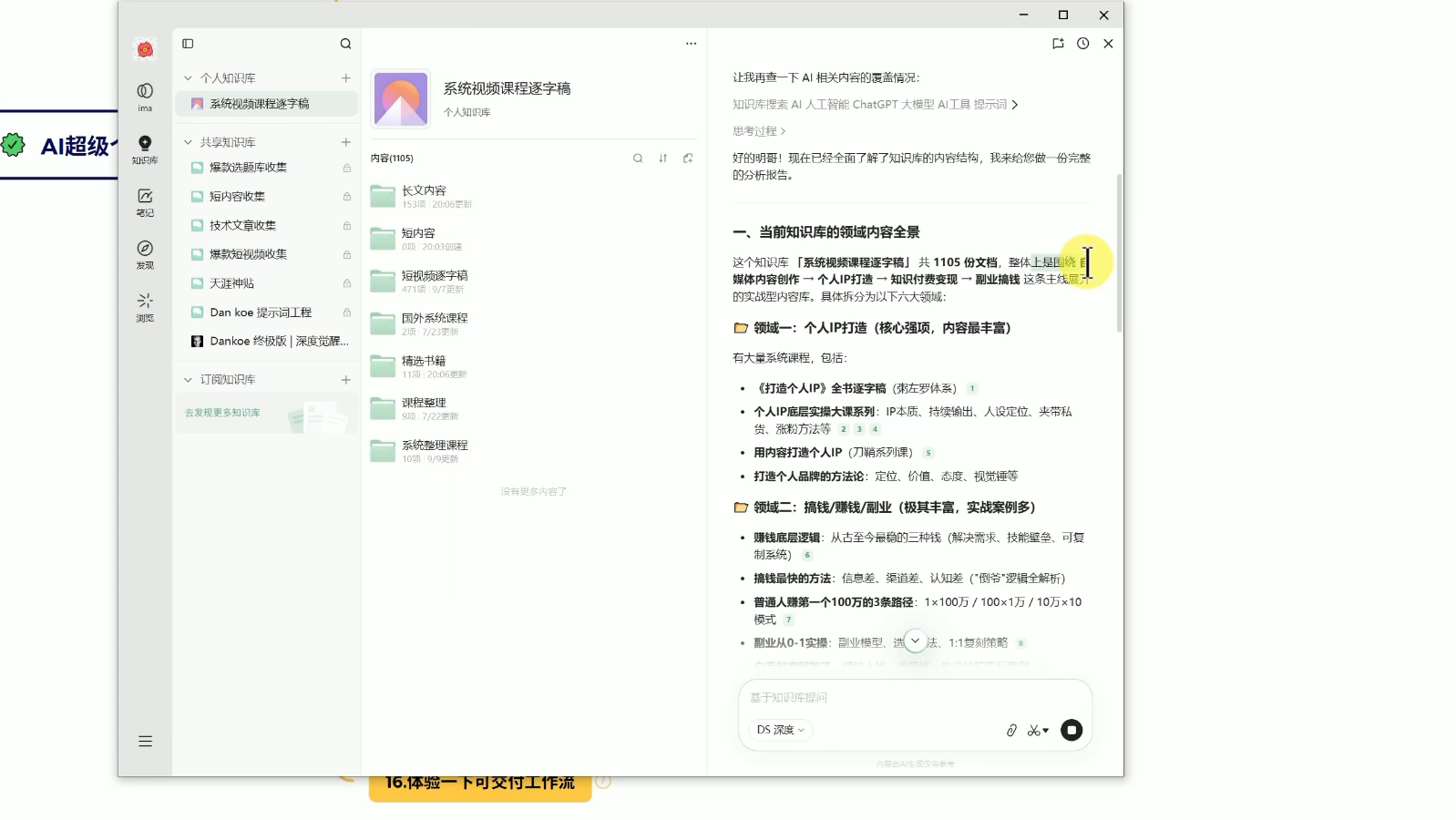
Task: Open the 精选书籍 folder
Action: point(533,366)
